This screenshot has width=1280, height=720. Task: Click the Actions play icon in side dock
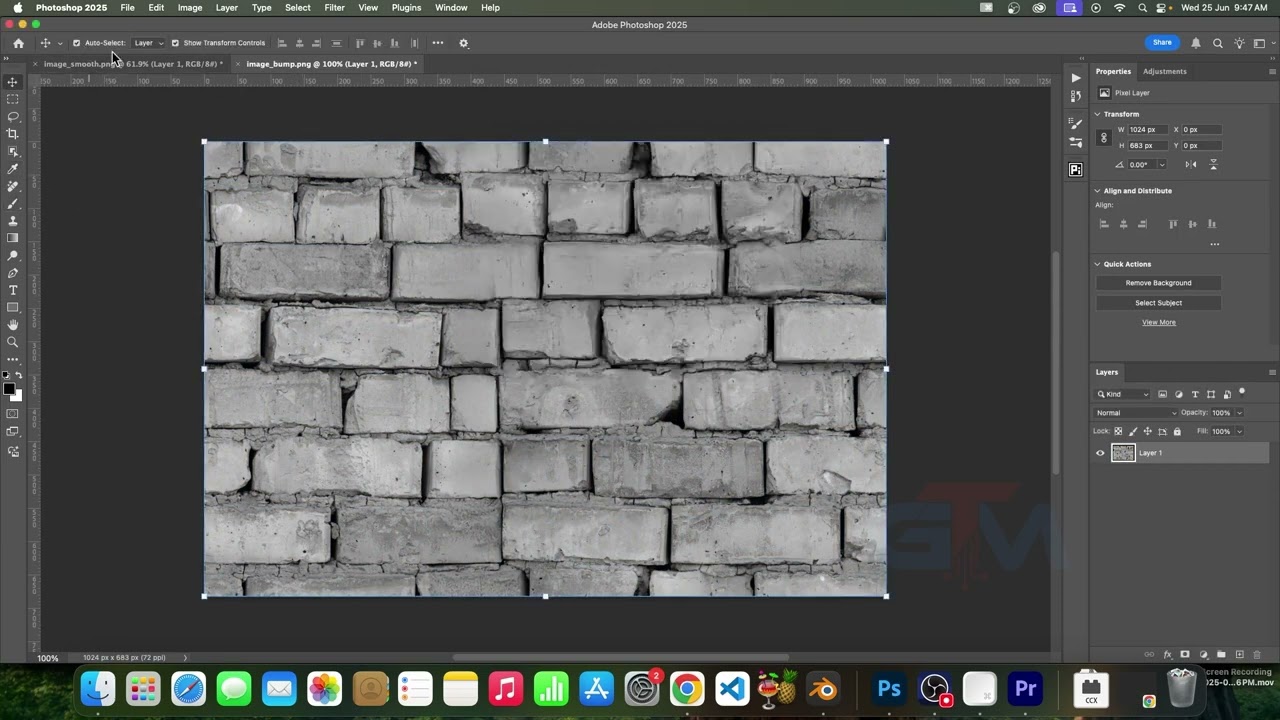click(1076, 77)
